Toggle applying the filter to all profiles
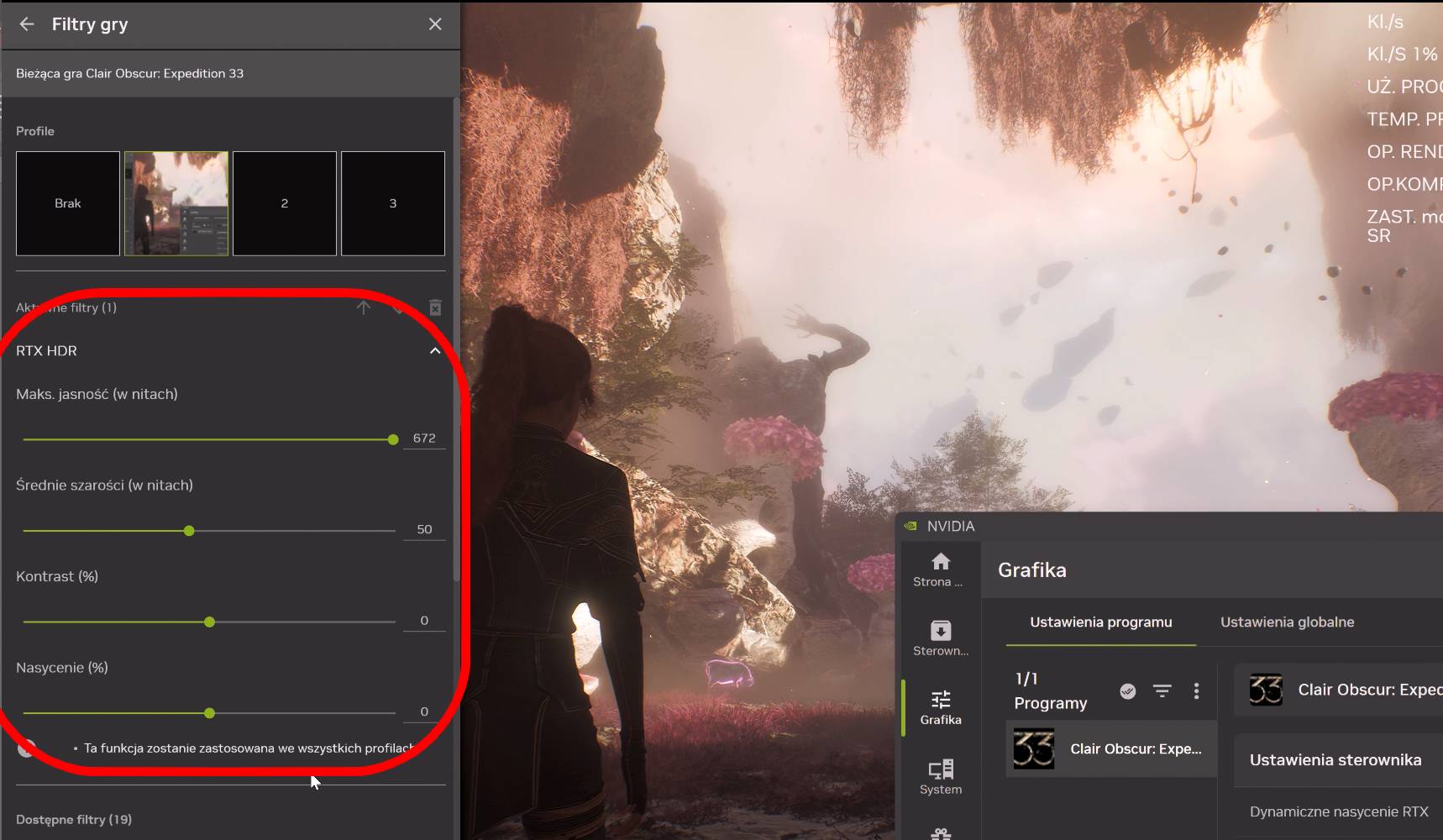The height and width of the screenshot is (840, 1443). click(25, 748)
